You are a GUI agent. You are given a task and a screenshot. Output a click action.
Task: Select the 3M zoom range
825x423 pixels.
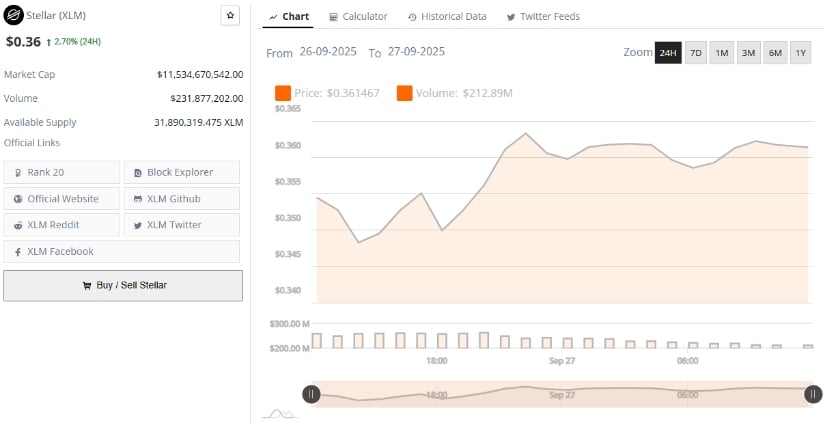point(748,53)
